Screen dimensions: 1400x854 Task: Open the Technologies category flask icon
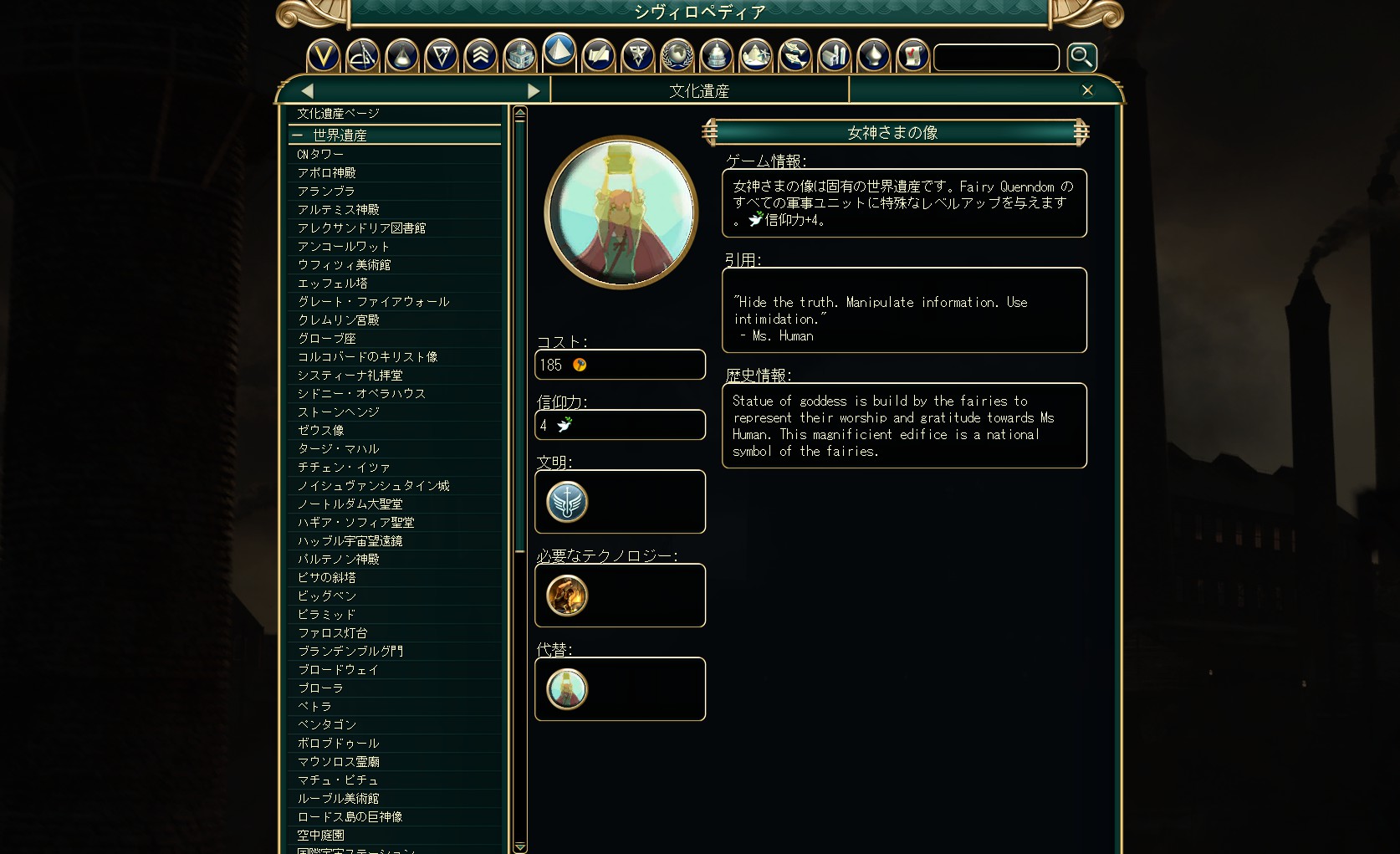[x=401, y=57]
